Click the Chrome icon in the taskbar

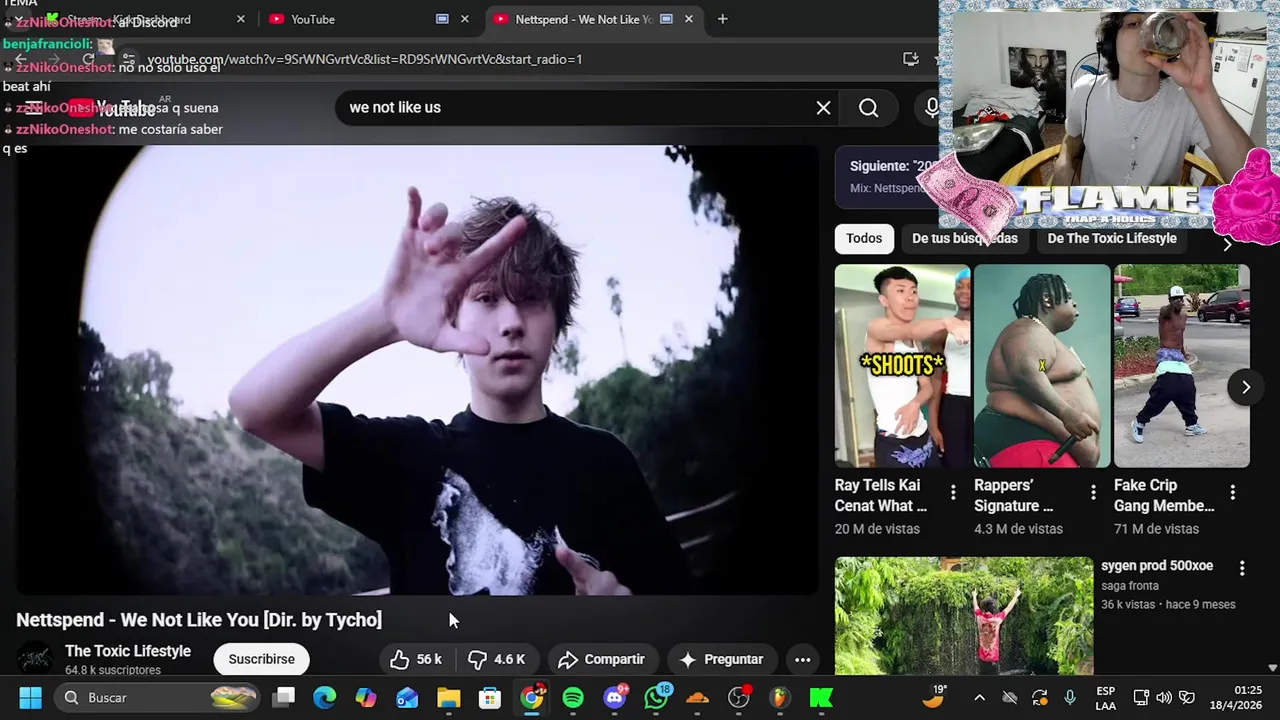(532, 697)
